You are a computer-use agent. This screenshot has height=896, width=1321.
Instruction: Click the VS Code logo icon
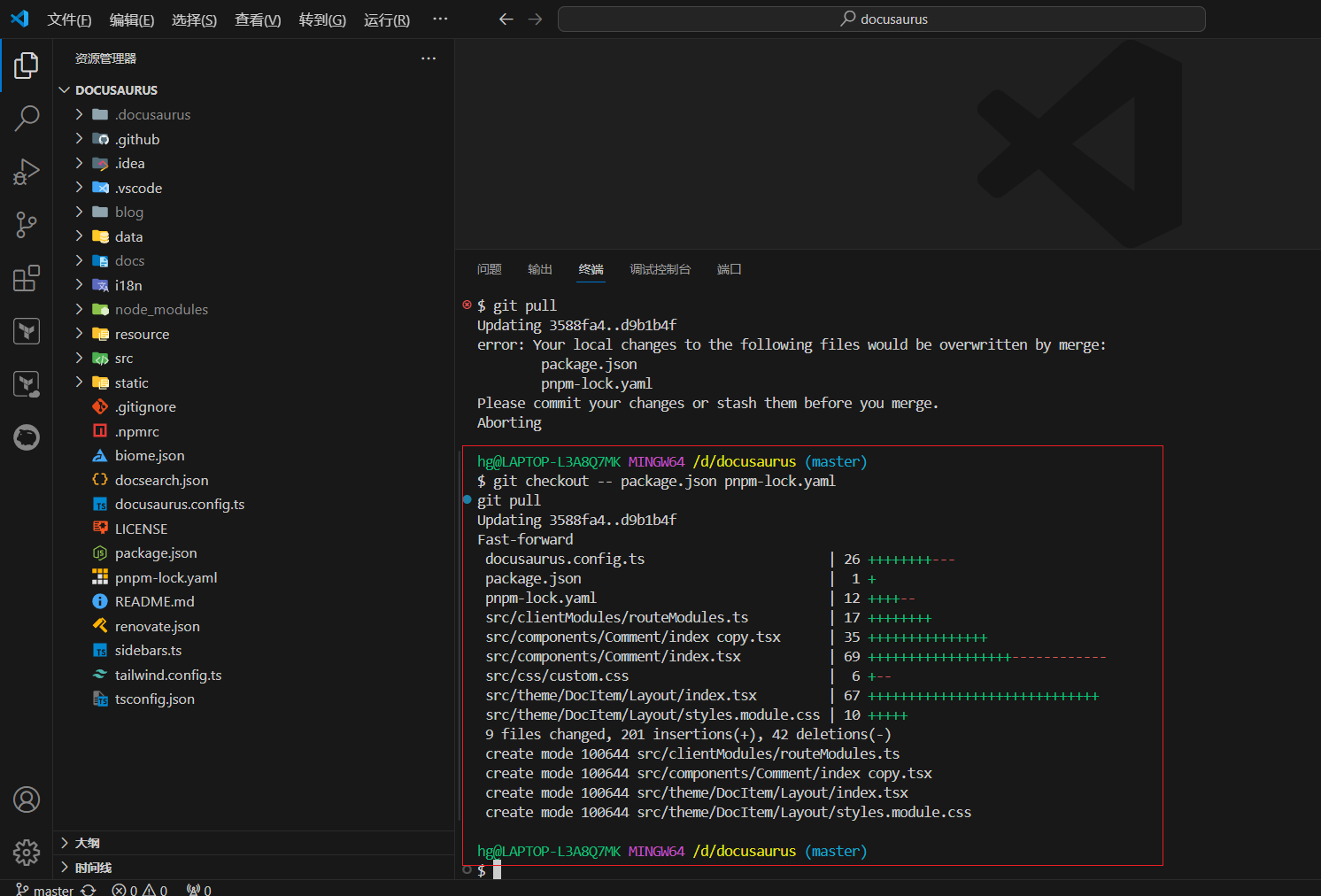point(19,19)
